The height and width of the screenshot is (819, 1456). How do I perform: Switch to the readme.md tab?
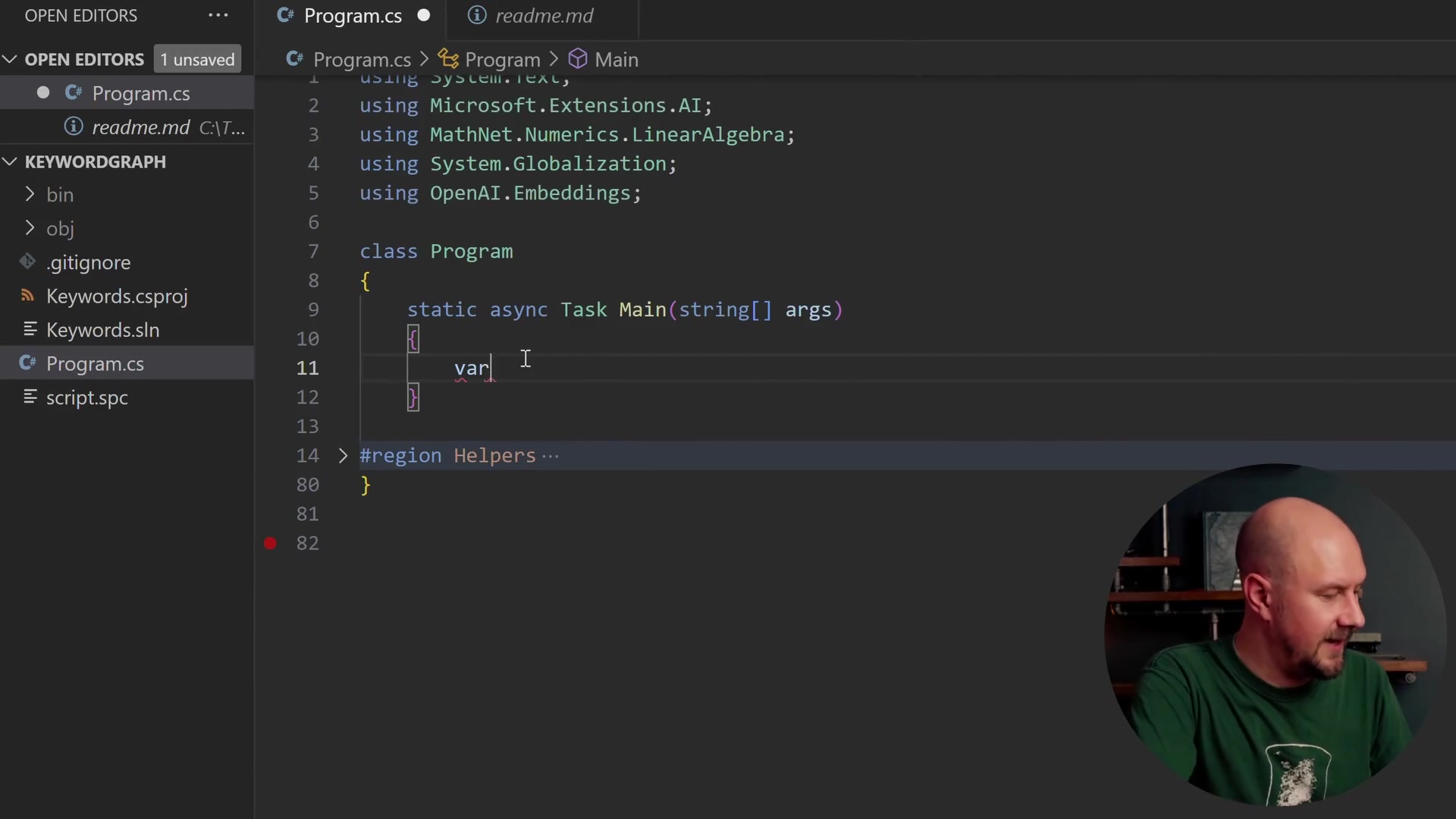[x=544, y=15]
